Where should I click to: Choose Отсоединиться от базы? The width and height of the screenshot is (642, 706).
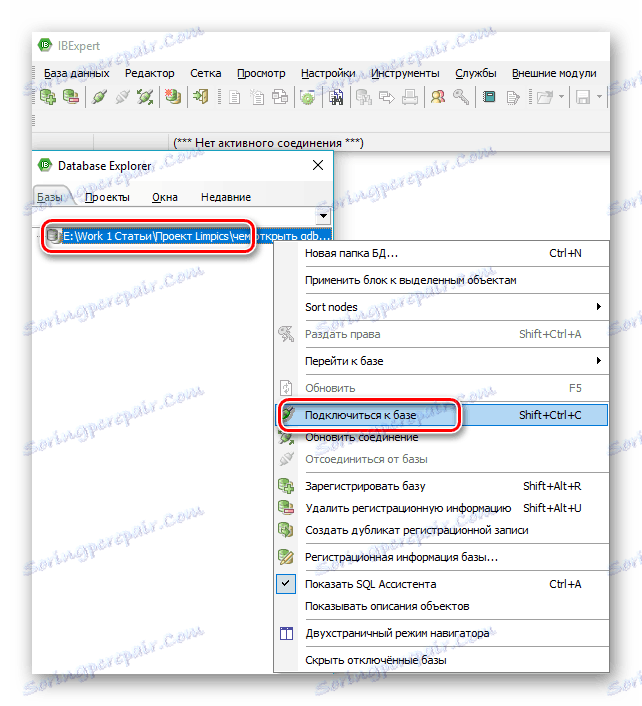pos(442,459)
